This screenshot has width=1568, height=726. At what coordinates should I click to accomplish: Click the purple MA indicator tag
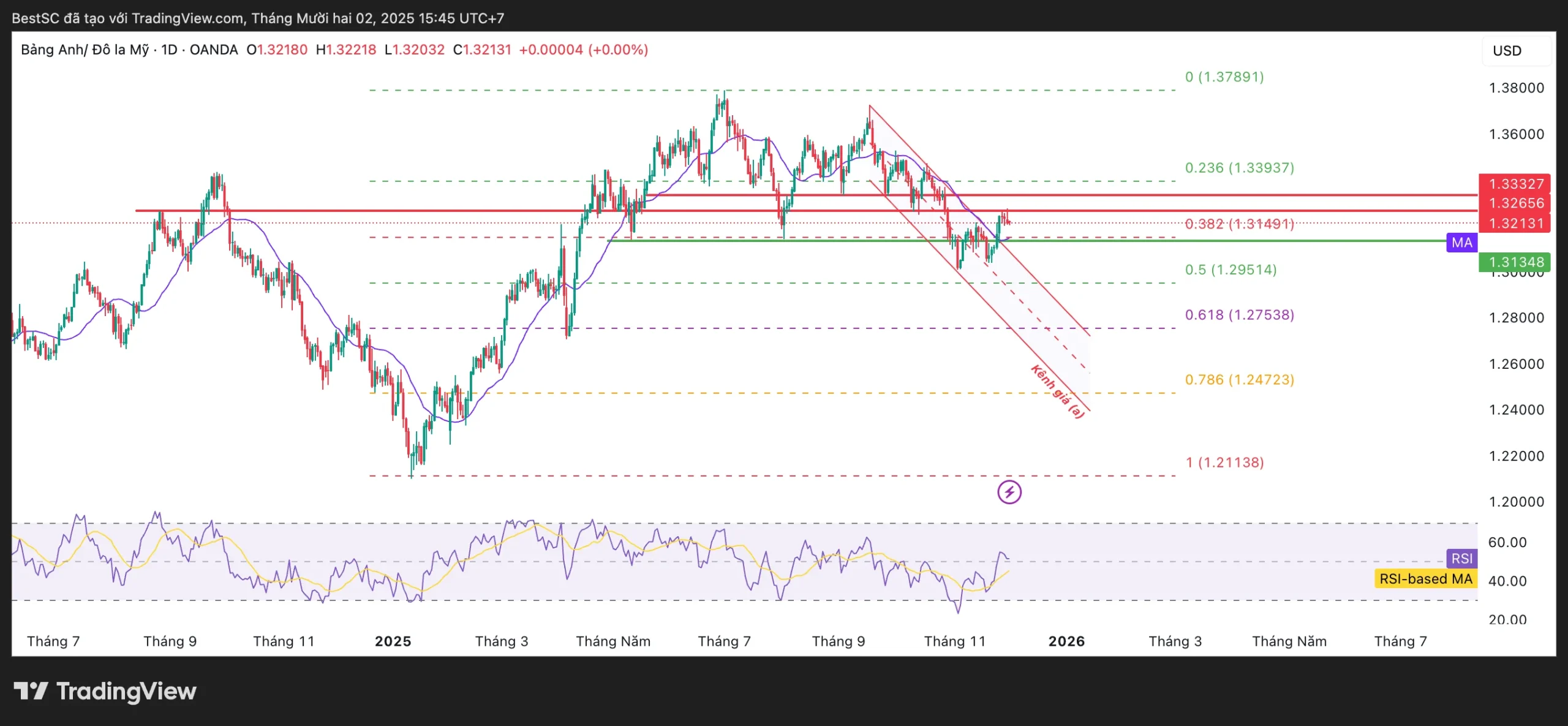[x=1461, y=243]
